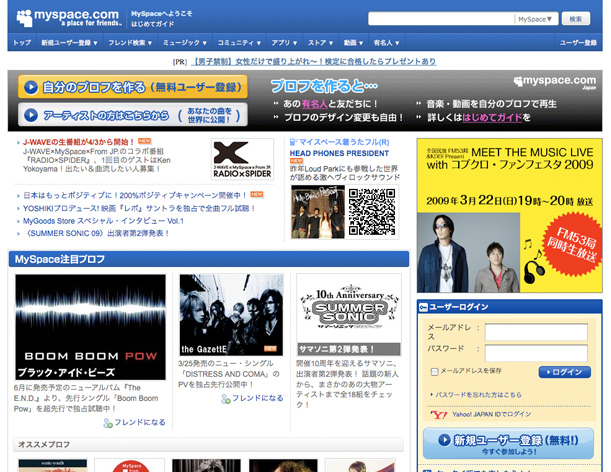Expand the ミュージック nav menu

(185, 42)
